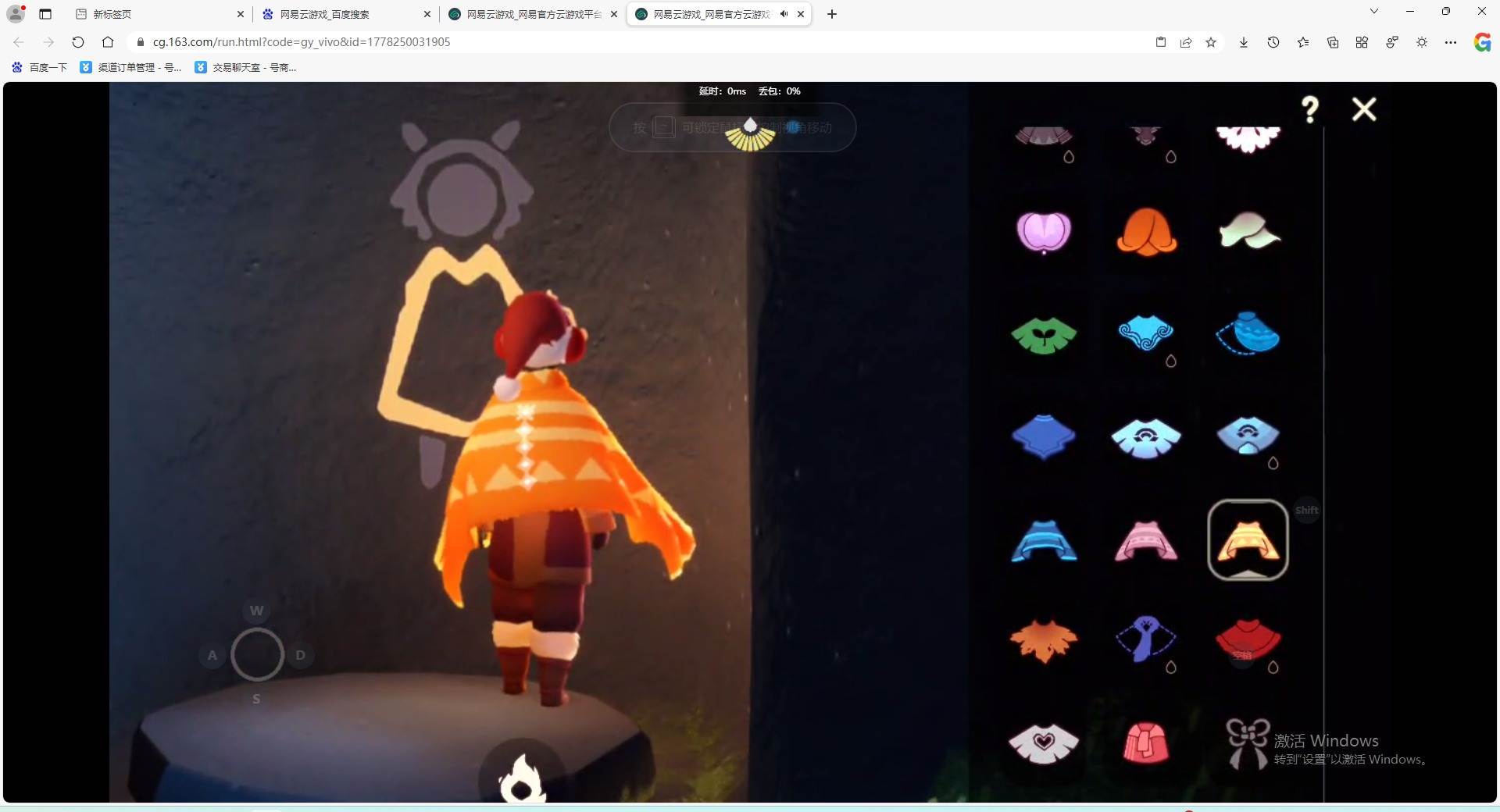Toggle the vertical tabs panel
1500x812 pixels.
coord(45,14)
